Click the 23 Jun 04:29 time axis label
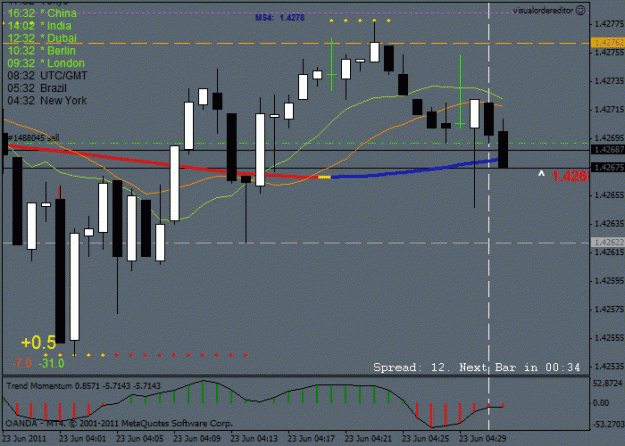625x446 pixels. coord(482,439)
